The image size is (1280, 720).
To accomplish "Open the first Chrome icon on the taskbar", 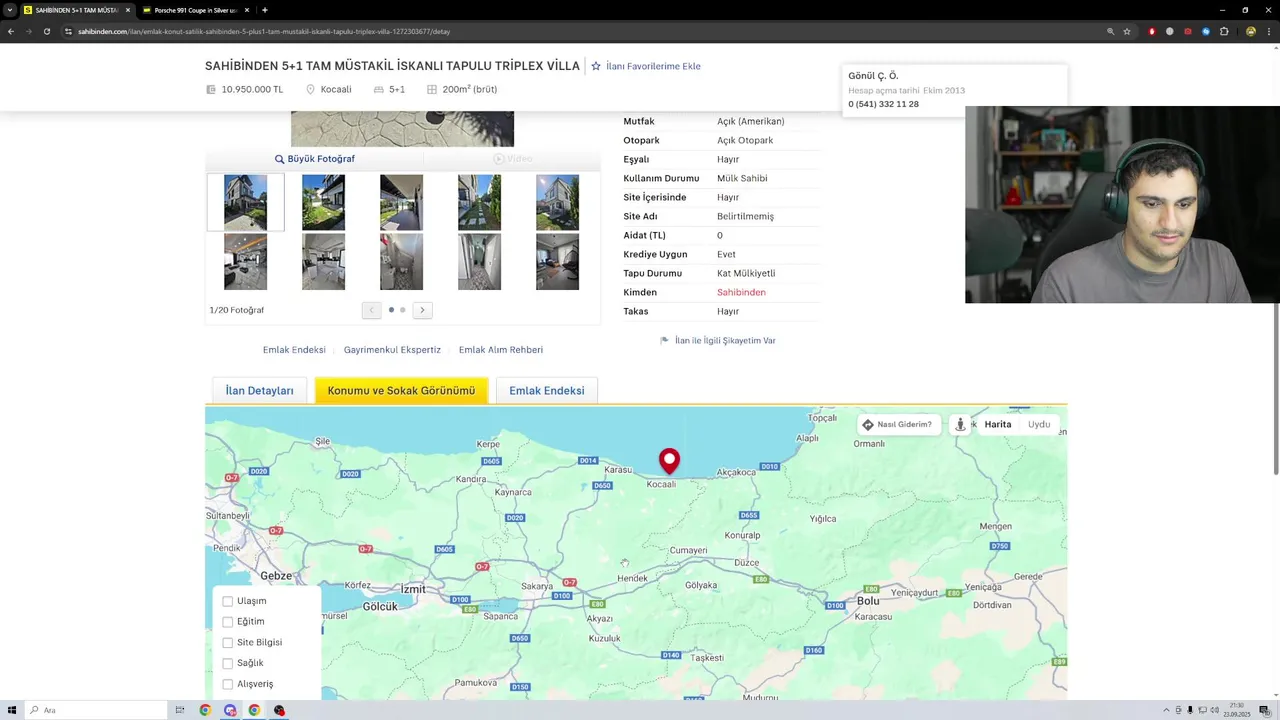I will pyautogui.click(x=205, y=710).
